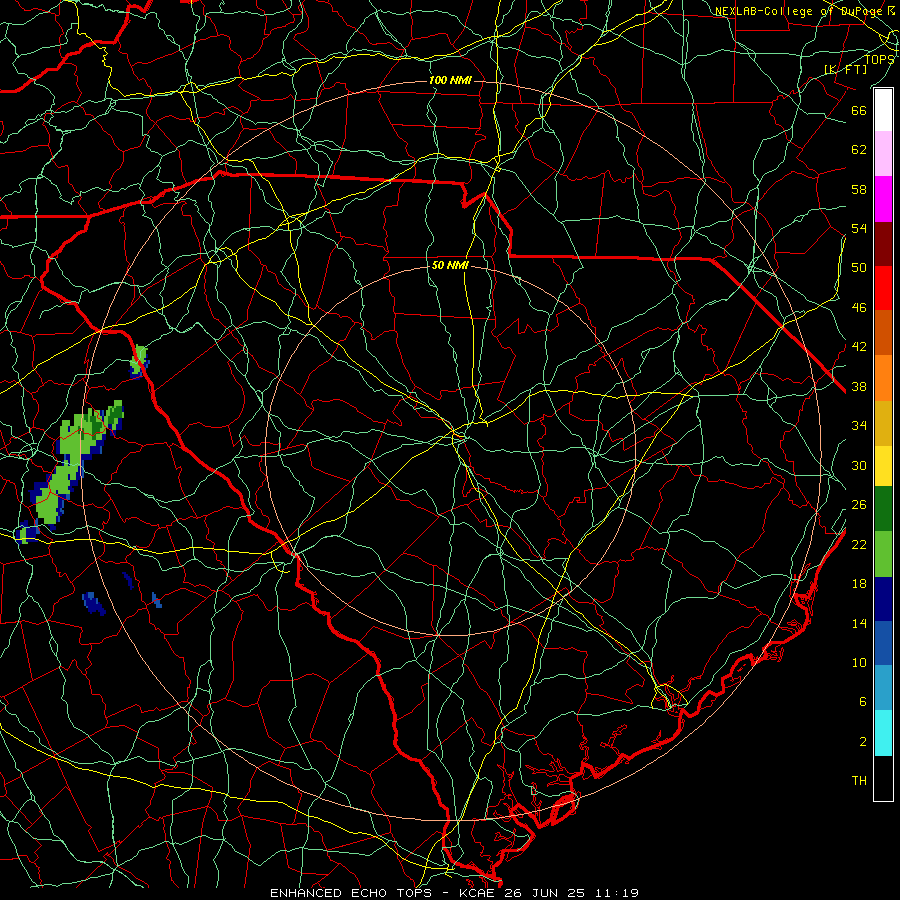900x900 pixels.
Task: Click the 14 scale value
Action: point(859,623)
